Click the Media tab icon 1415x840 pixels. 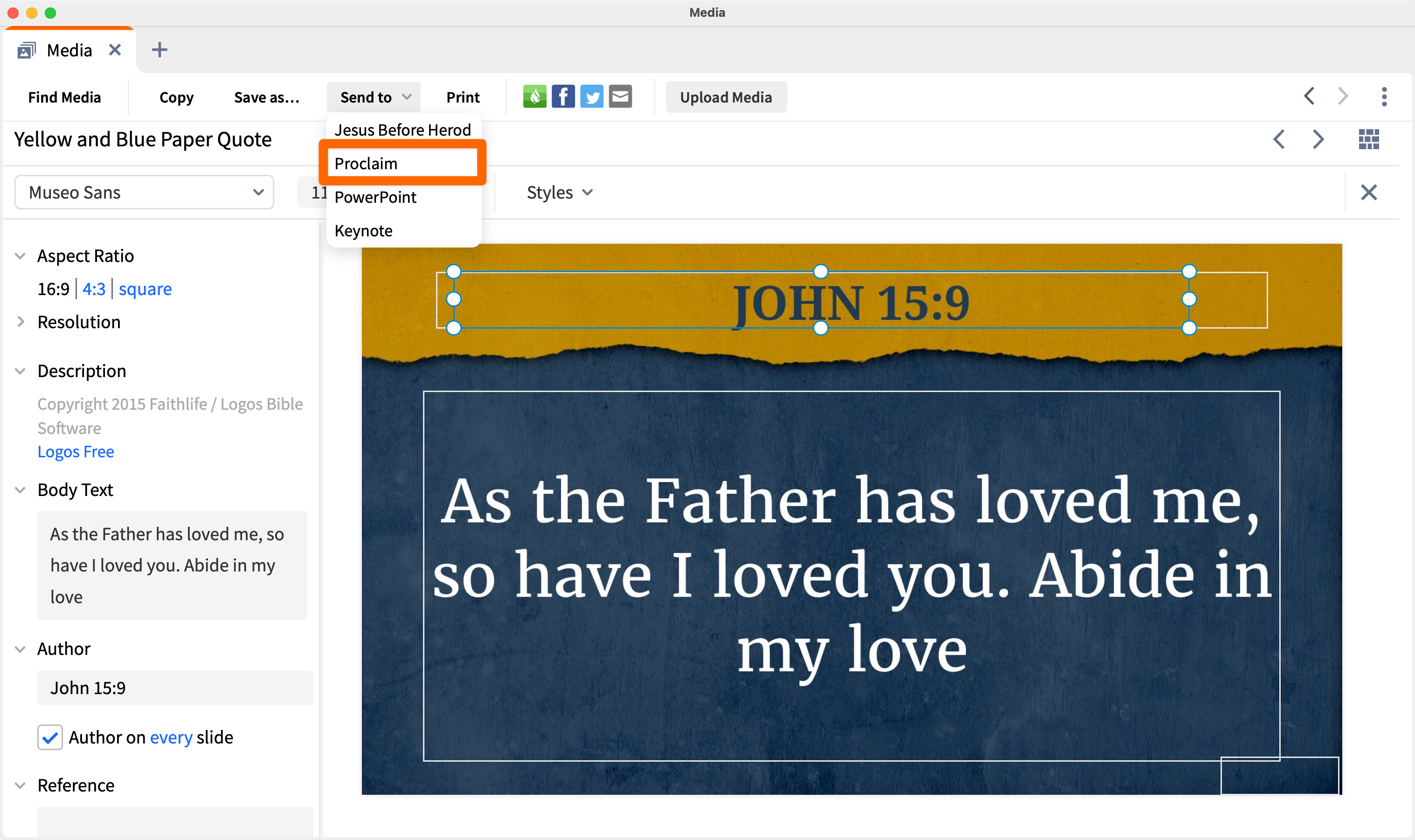pyautogui.click(x=27, y=50)
